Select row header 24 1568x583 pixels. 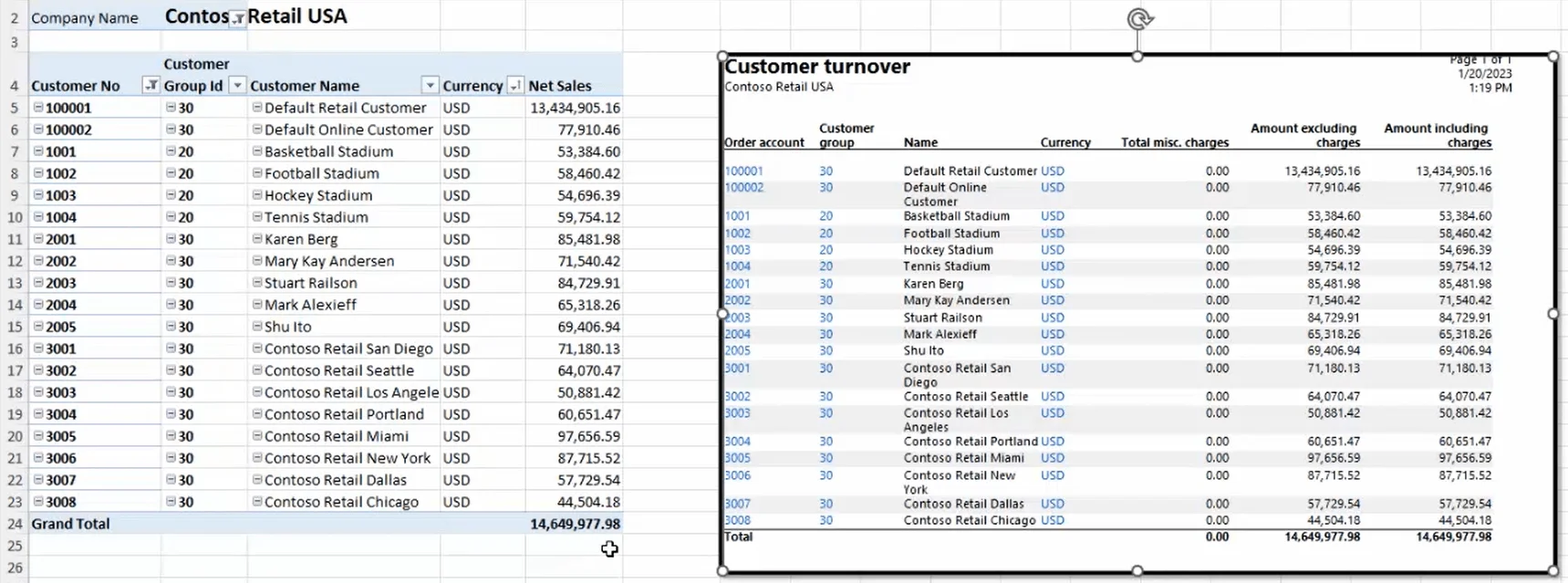click(14, 524)
